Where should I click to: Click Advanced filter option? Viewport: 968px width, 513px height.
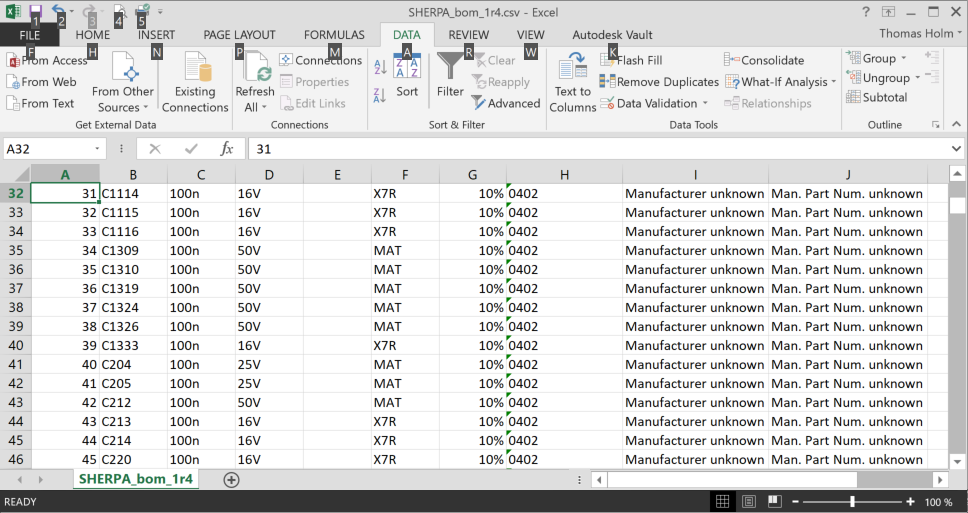506,103
